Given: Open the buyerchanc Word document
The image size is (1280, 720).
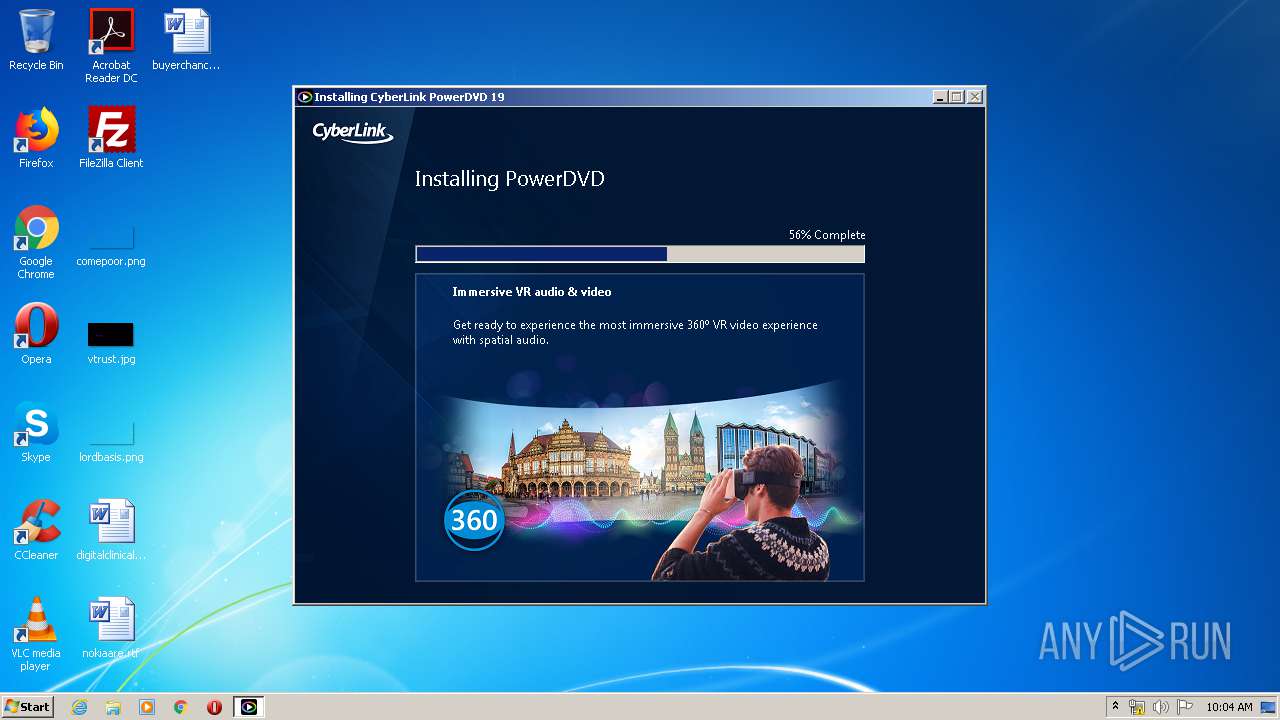Looking at the screenshot, I should [186, 40].
